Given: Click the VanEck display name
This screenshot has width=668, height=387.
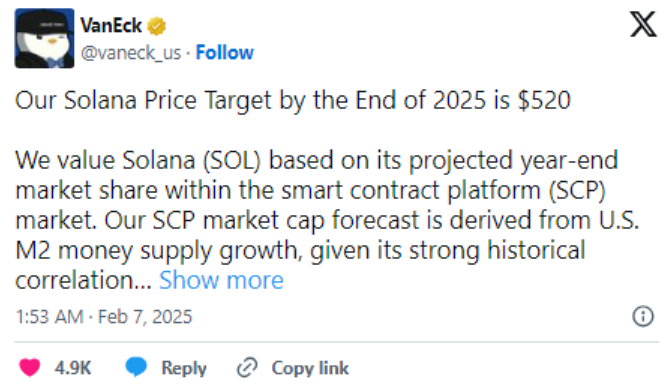Looking at the screenshot, I should coord(111,26).
